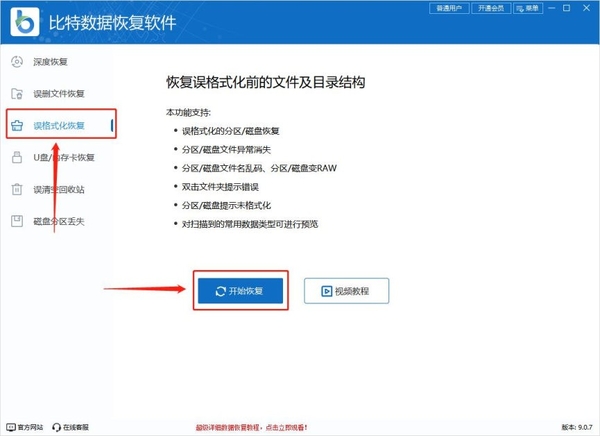Viewport: 600px width, 436px height.
Task: Click the bullet 误格式化的分区/磁盘恢复
Action: click(230, 131)
